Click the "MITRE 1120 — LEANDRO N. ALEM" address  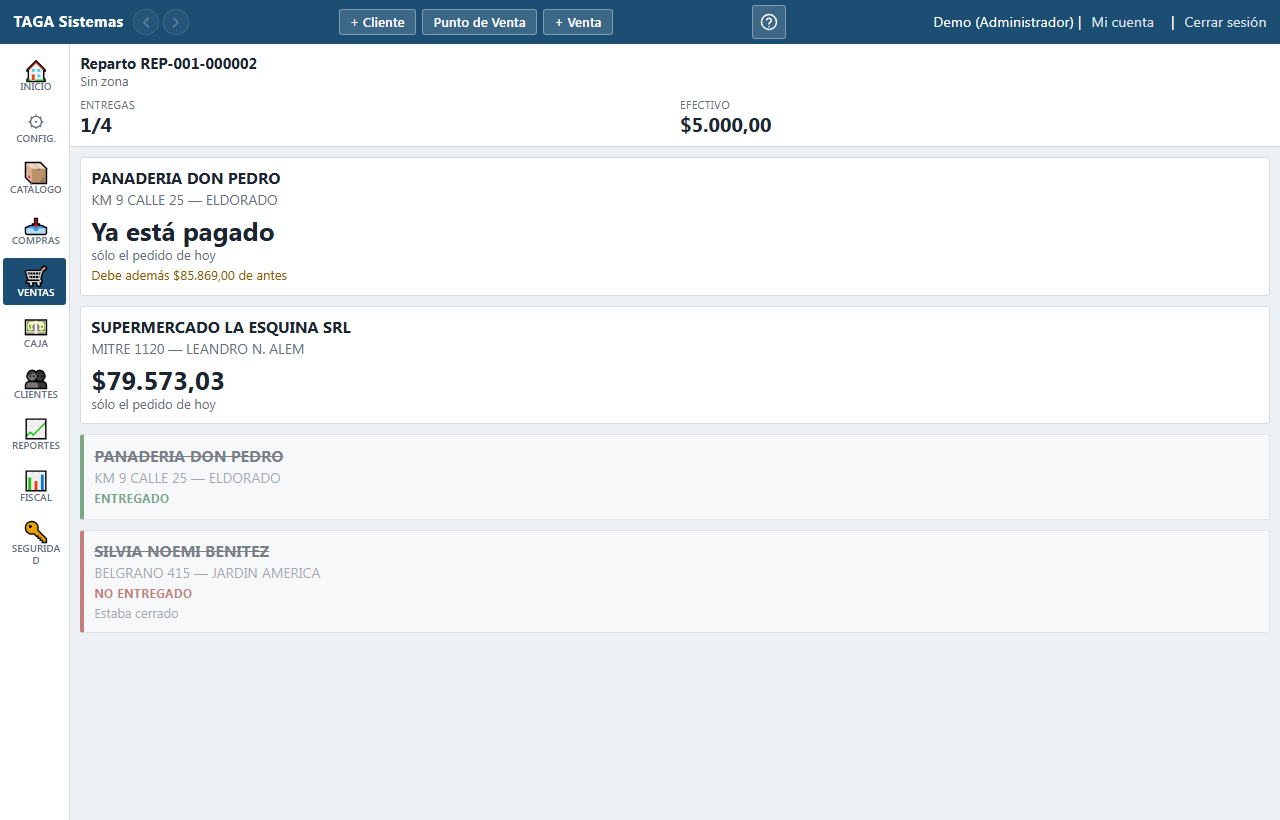(x=198, y=349)
